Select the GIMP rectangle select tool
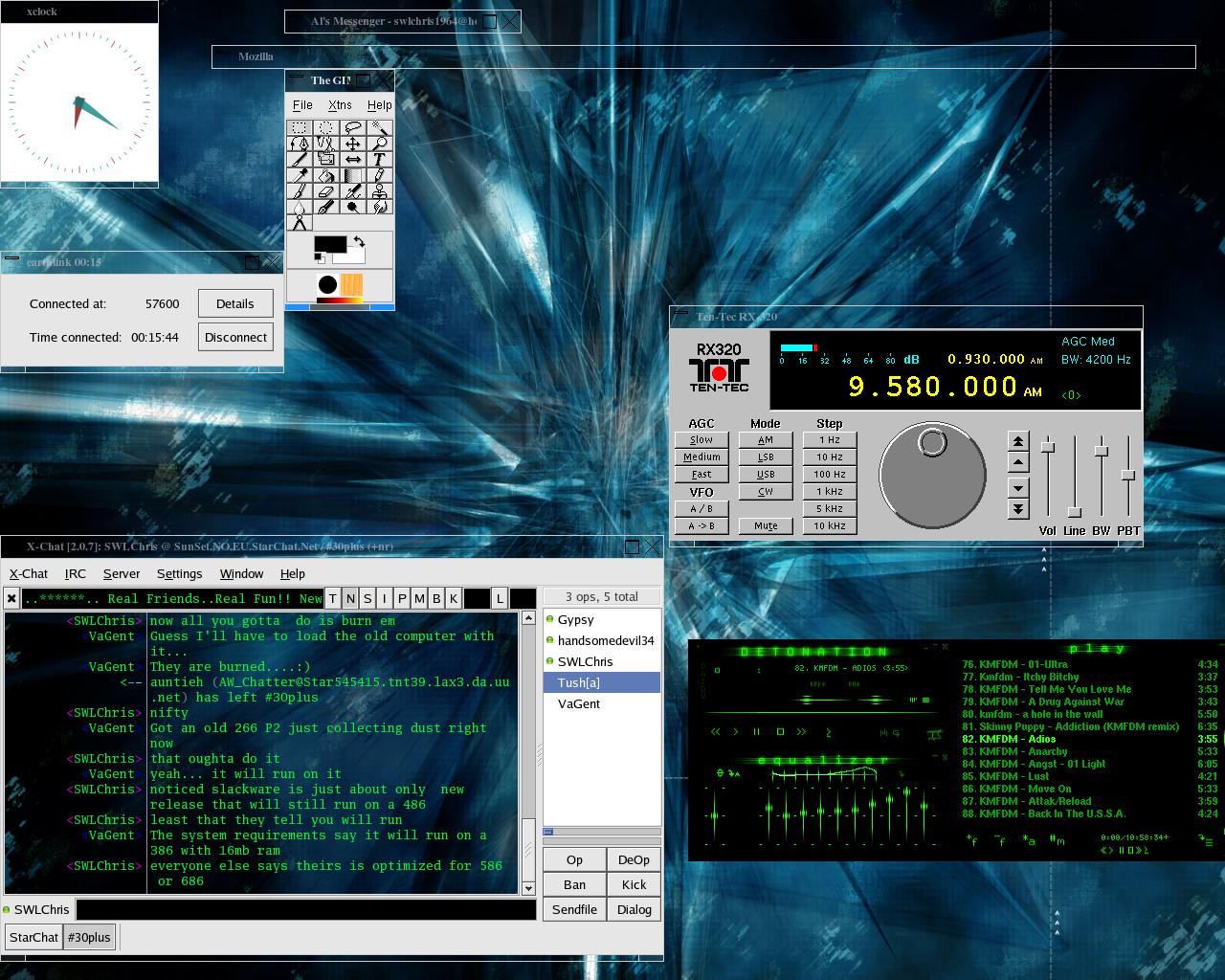 coord(300,127)
